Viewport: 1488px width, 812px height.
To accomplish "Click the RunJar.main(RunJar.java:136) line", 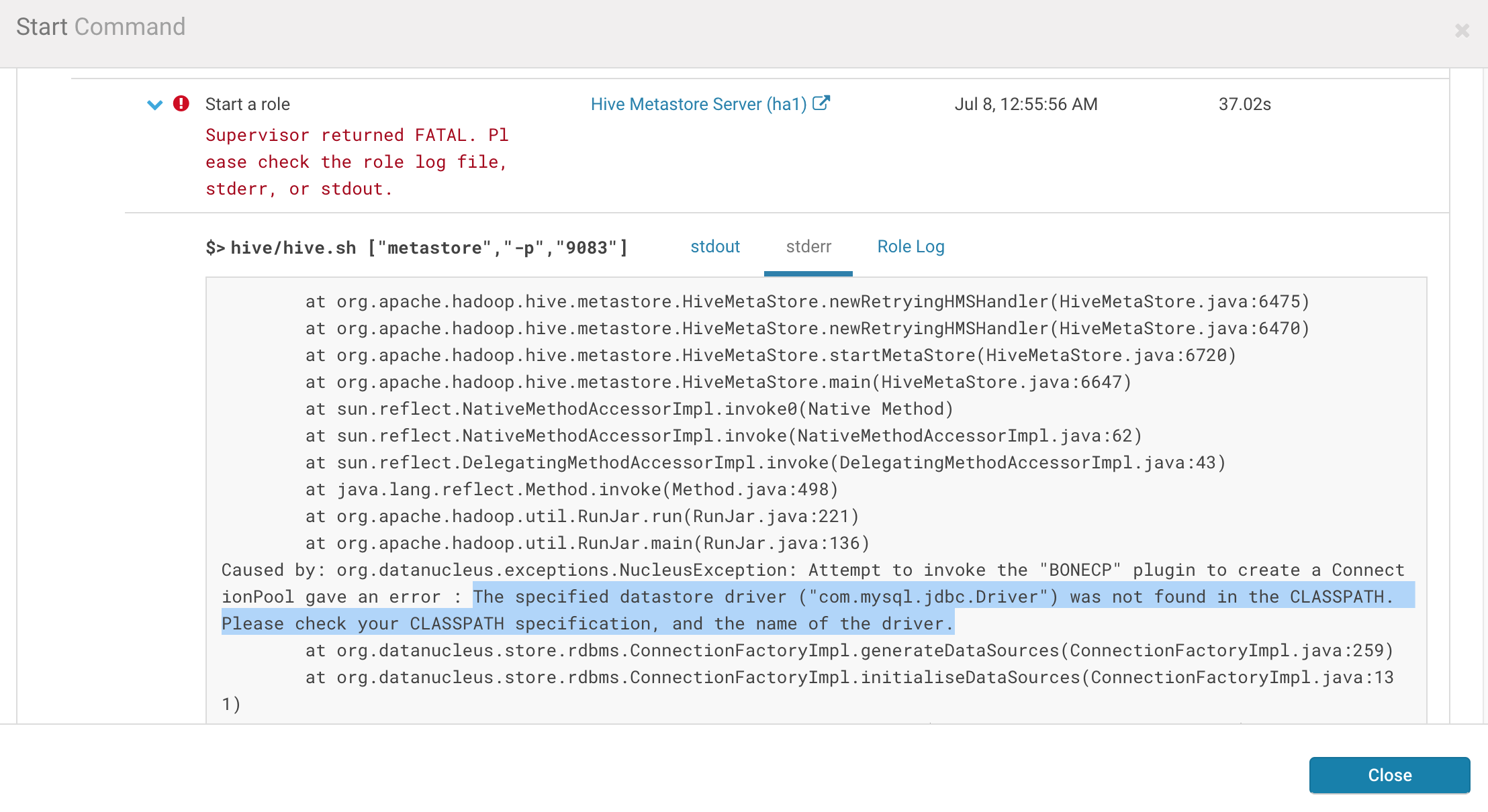I will click(x=588, y=543).
